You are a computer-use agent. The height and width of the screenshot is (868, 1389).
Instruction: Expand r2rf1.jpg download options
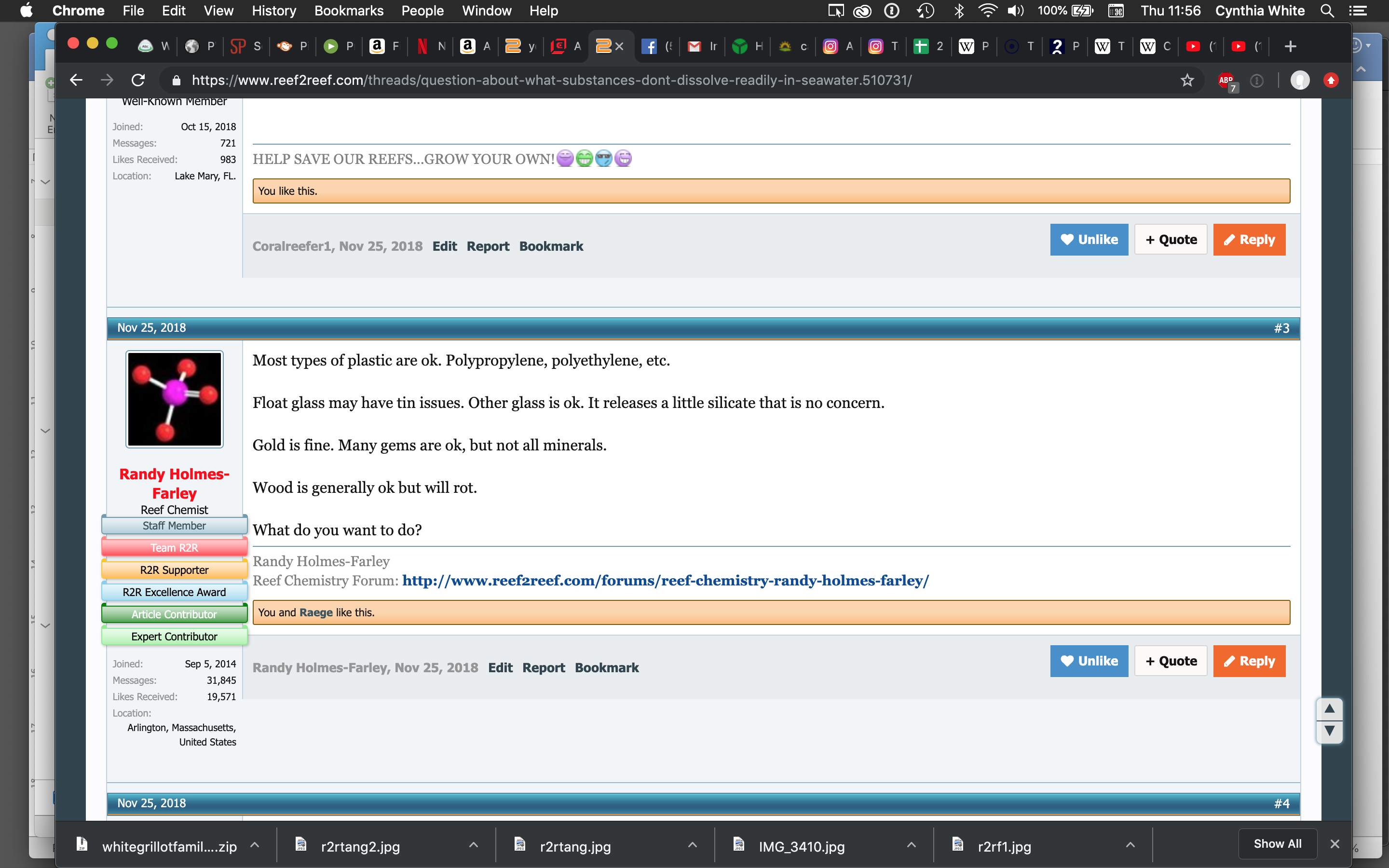1130,845
